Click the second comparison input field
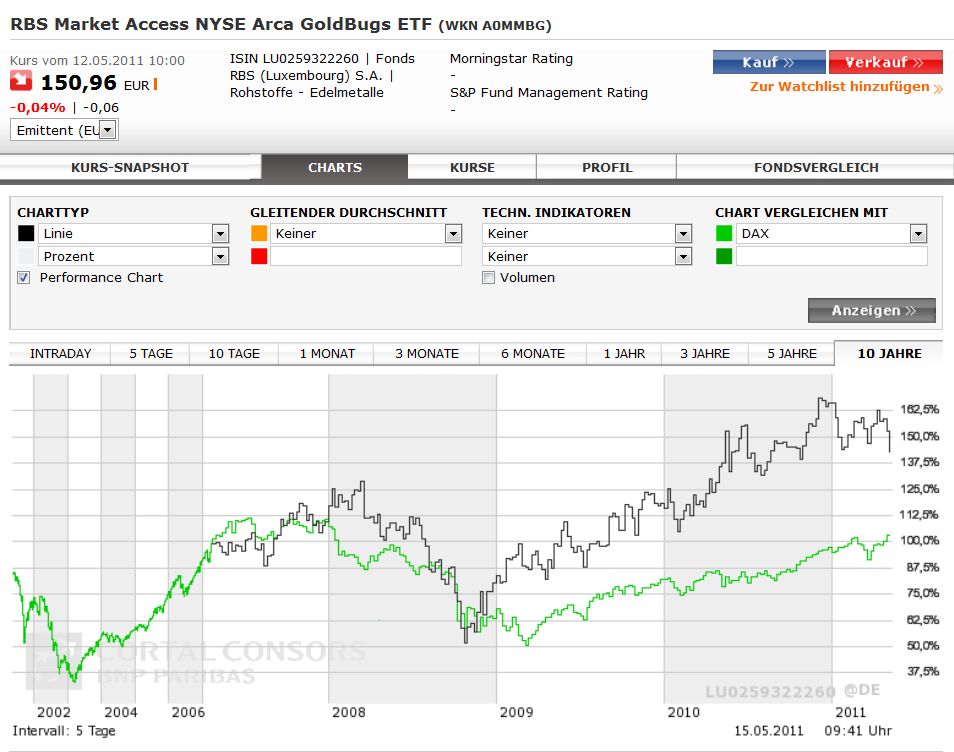The width and height of the screenshot is (954, 752). pyautogui.click(x=832, y=257)
